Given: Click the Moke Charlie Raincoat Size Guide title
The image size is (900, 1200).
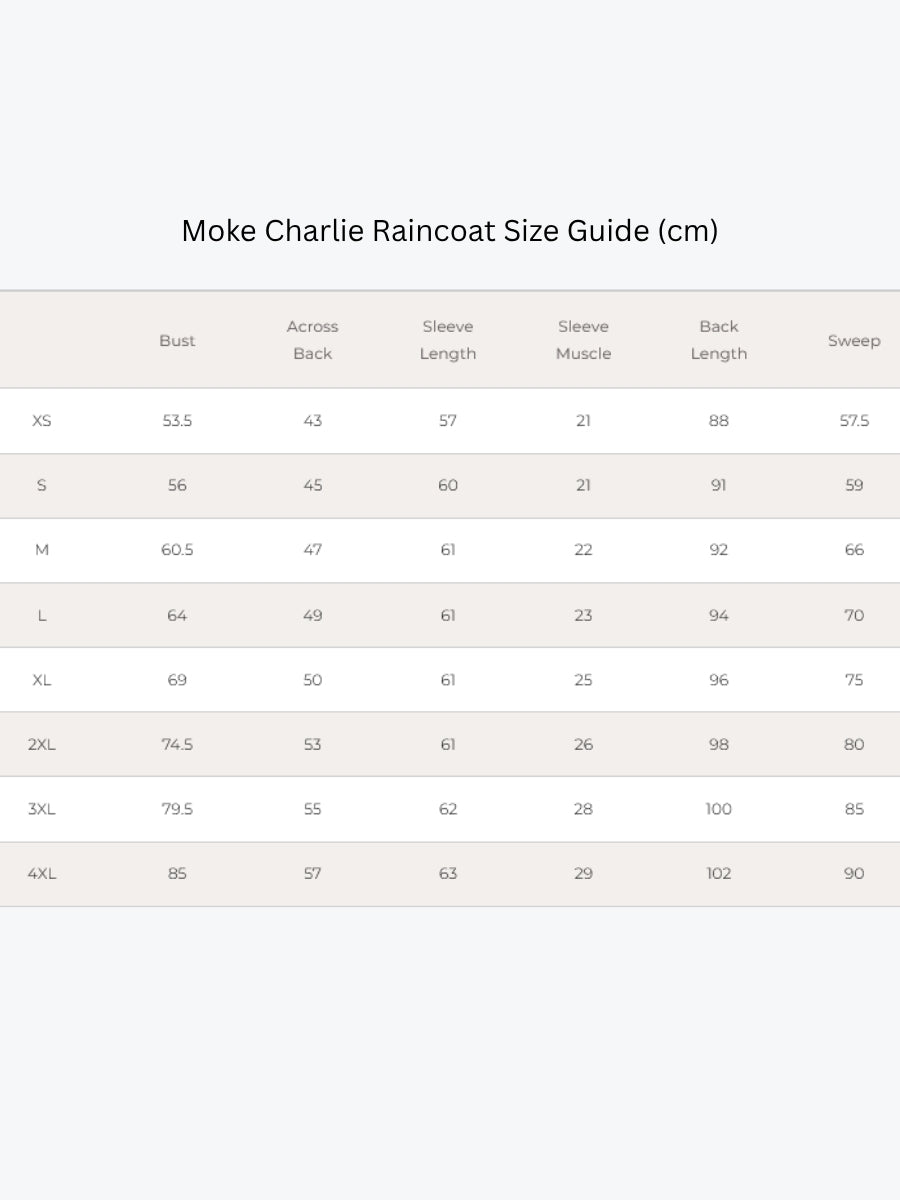Looking at the screenshot, I should click(x=449, y=231).
